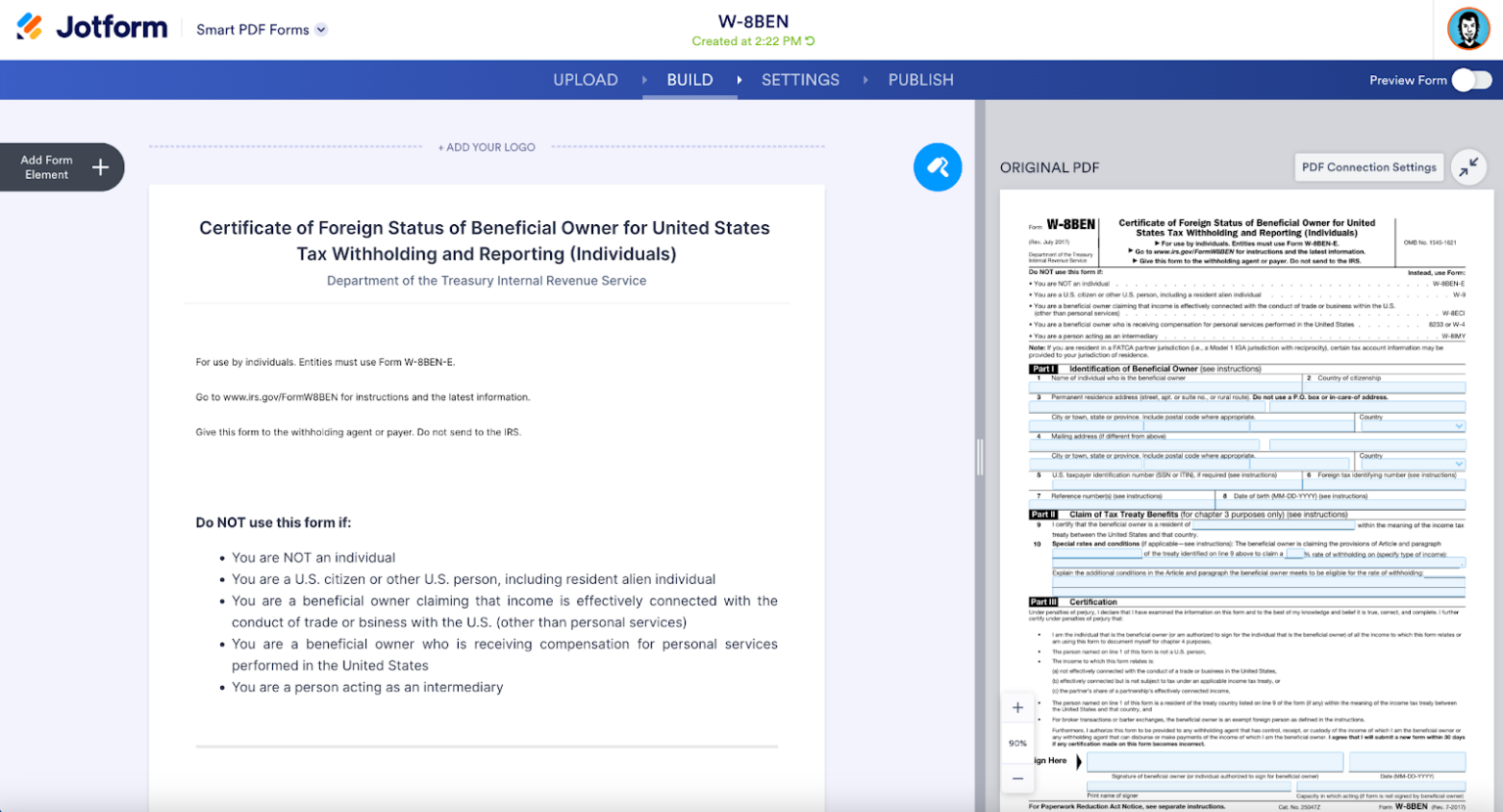Zoom in on the PDF preview

click(x=1018, y=706)
